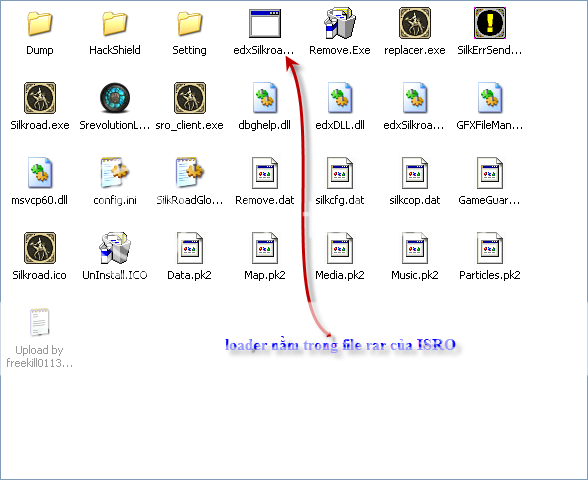
Task: Select the edxSilkroad loader window icon
Action: [265, 23]
